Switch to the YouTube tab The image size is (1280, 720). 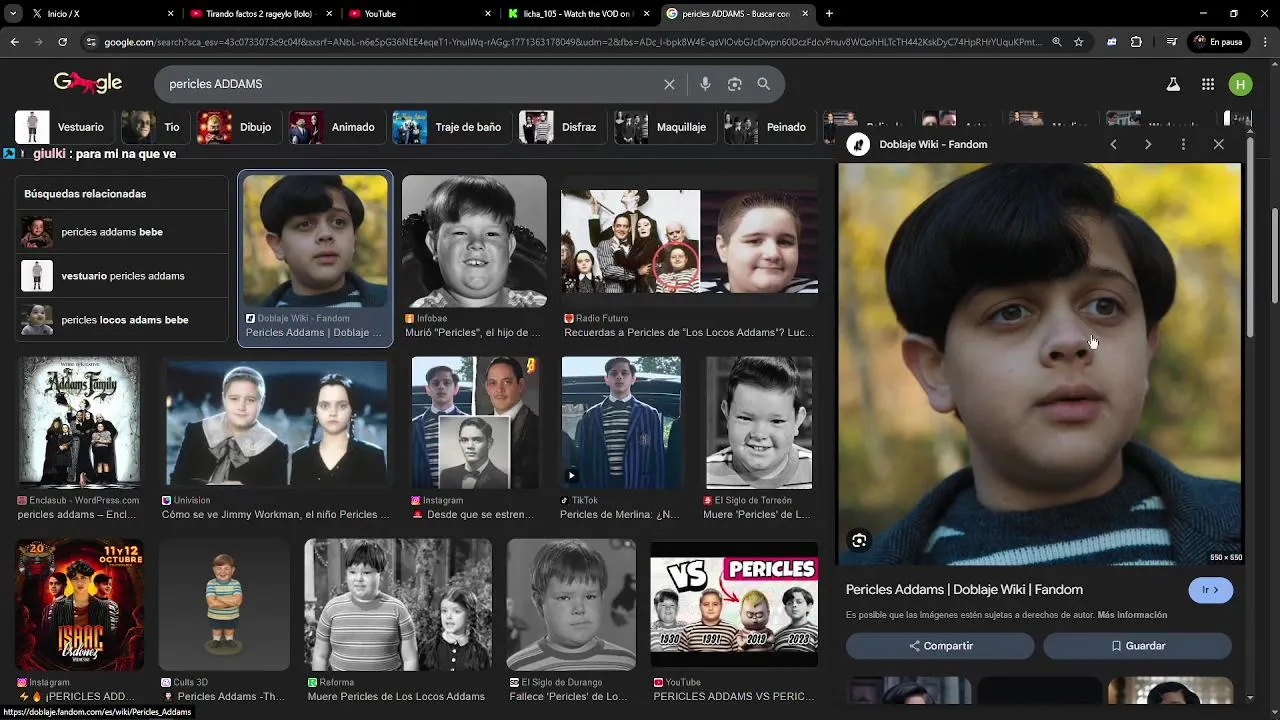[x=420, y=14]
